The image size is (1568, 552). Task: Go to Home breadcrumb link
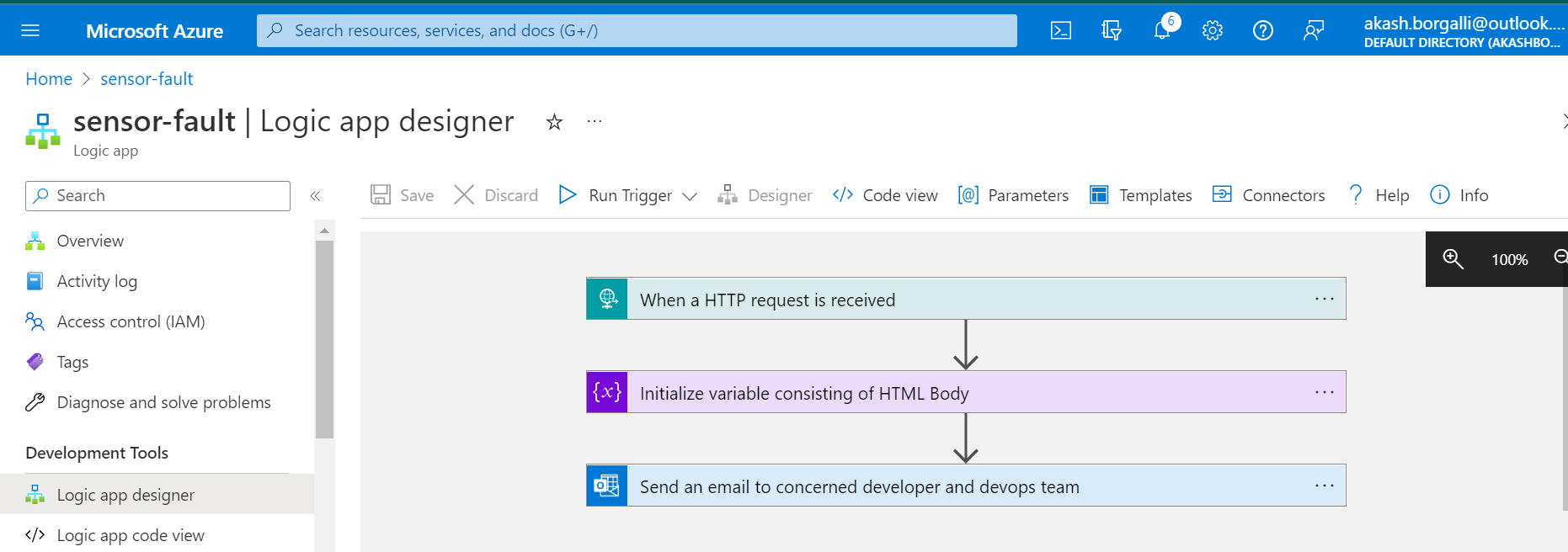[x=49, y=79]
